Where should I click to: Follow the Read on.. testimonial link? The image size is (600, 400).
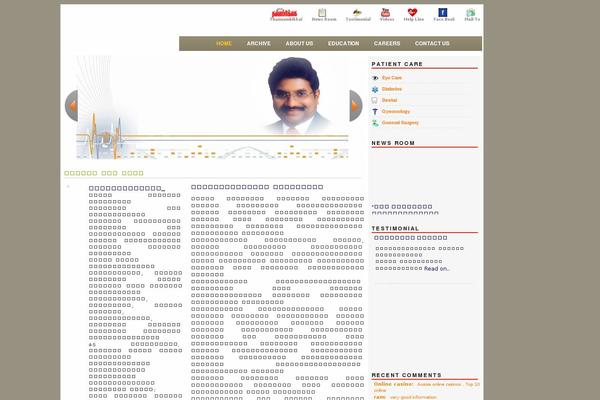437,269
